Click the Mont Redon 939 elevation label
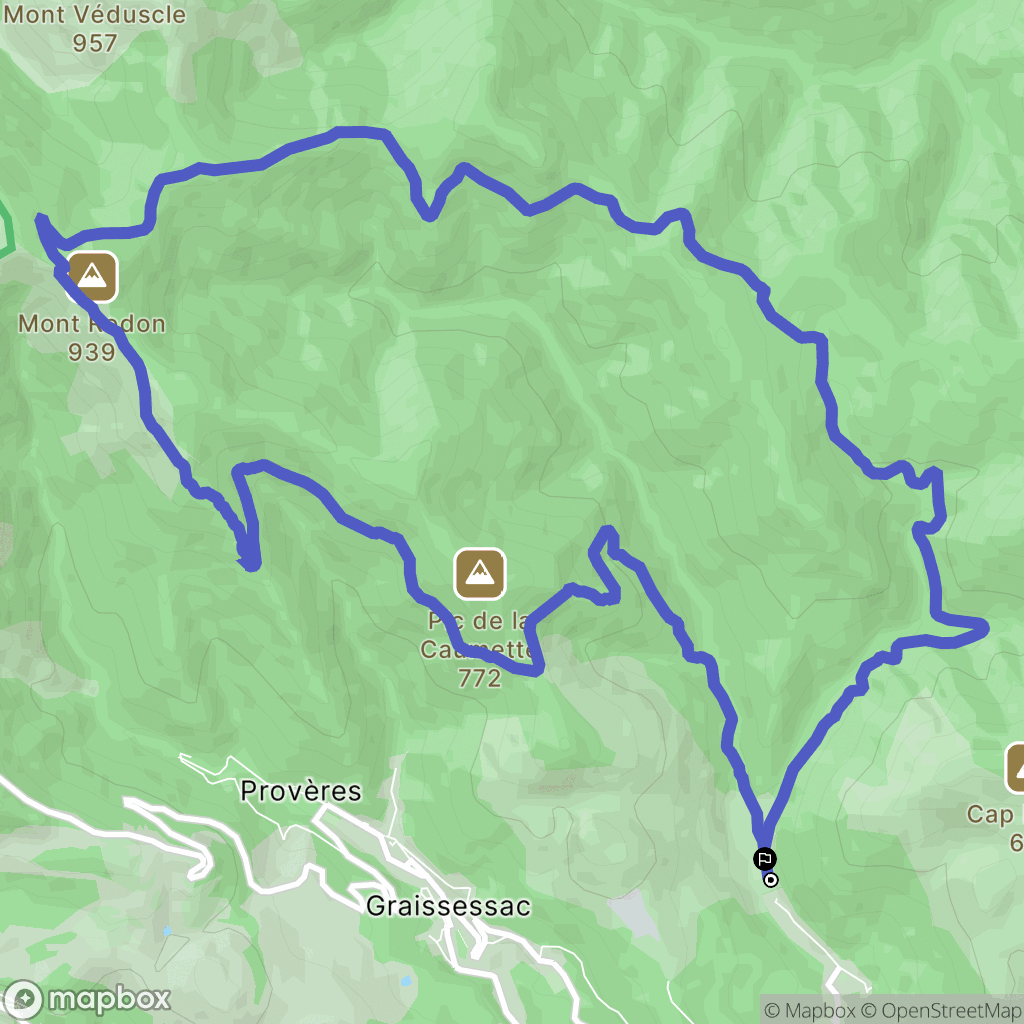 [x=91, y=338]
